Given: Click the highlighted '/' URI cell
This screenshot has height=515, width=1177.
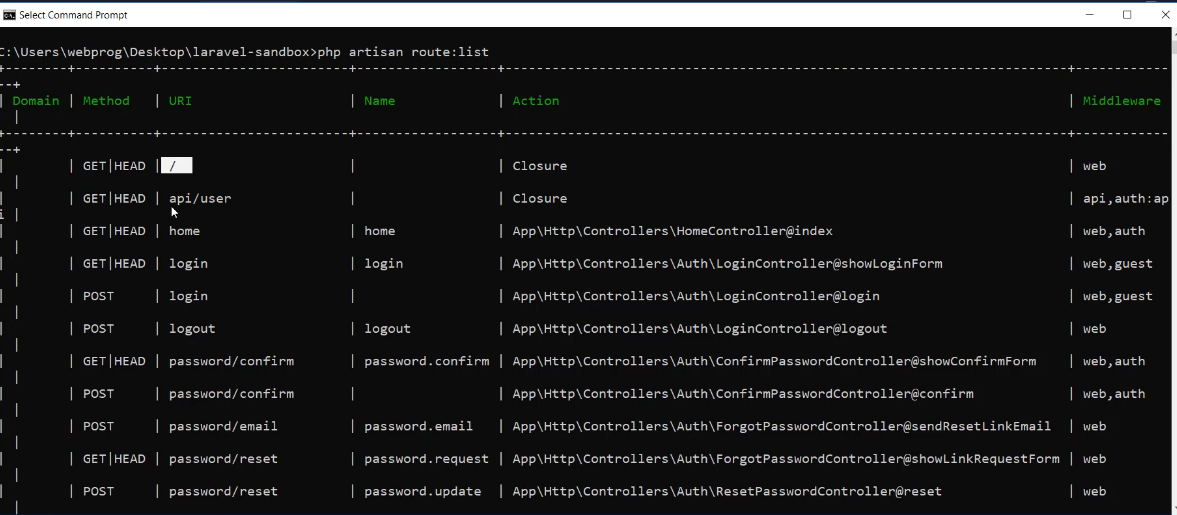Looking at the screenshot, I should (x=176, y=166).
